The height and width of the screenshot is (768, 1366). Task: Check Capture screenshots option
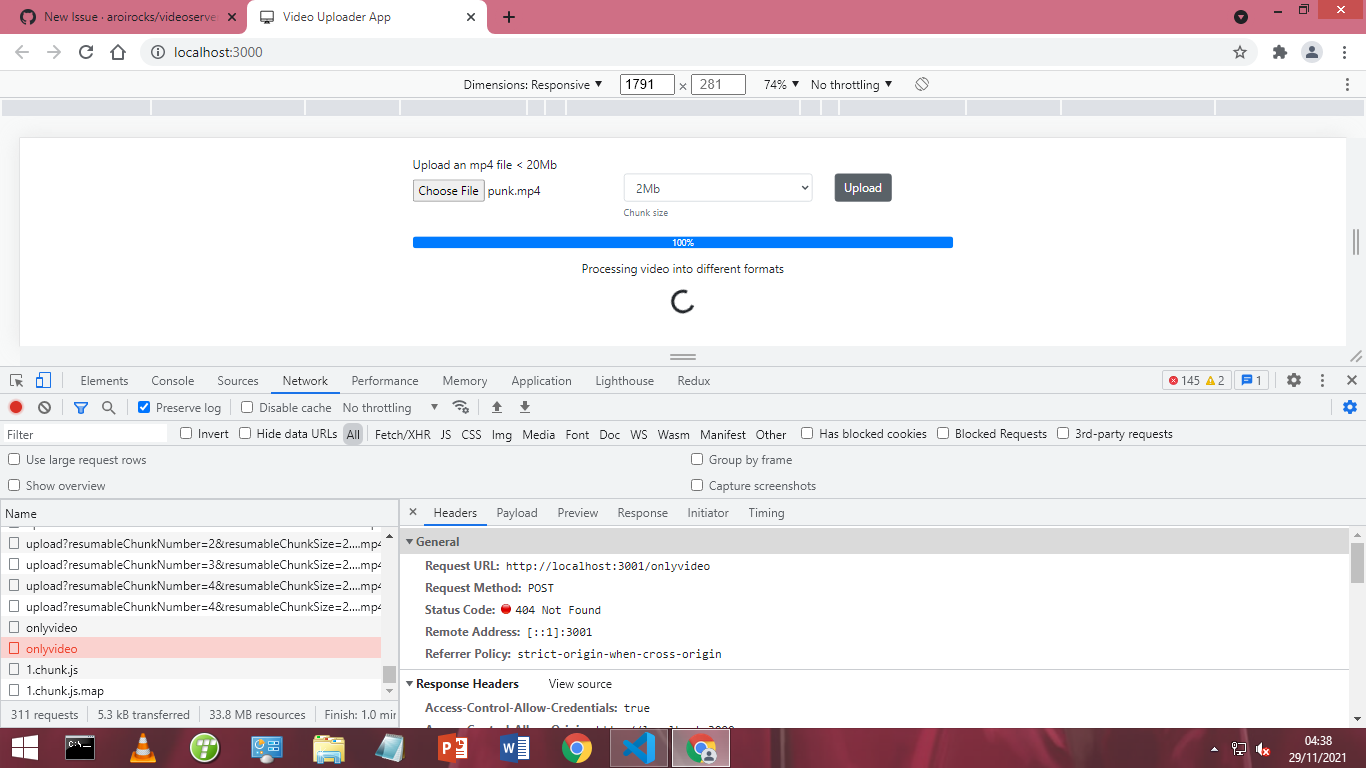click(697, 486)
